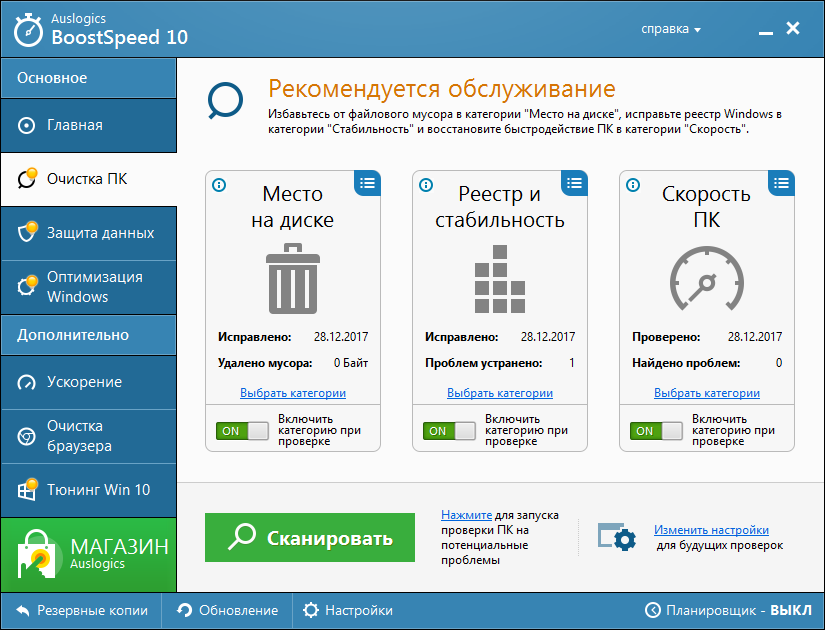Click the Оптимизация Windows gear icon
Viewport: 825px width, 630px height.
(x=27, y=286)
